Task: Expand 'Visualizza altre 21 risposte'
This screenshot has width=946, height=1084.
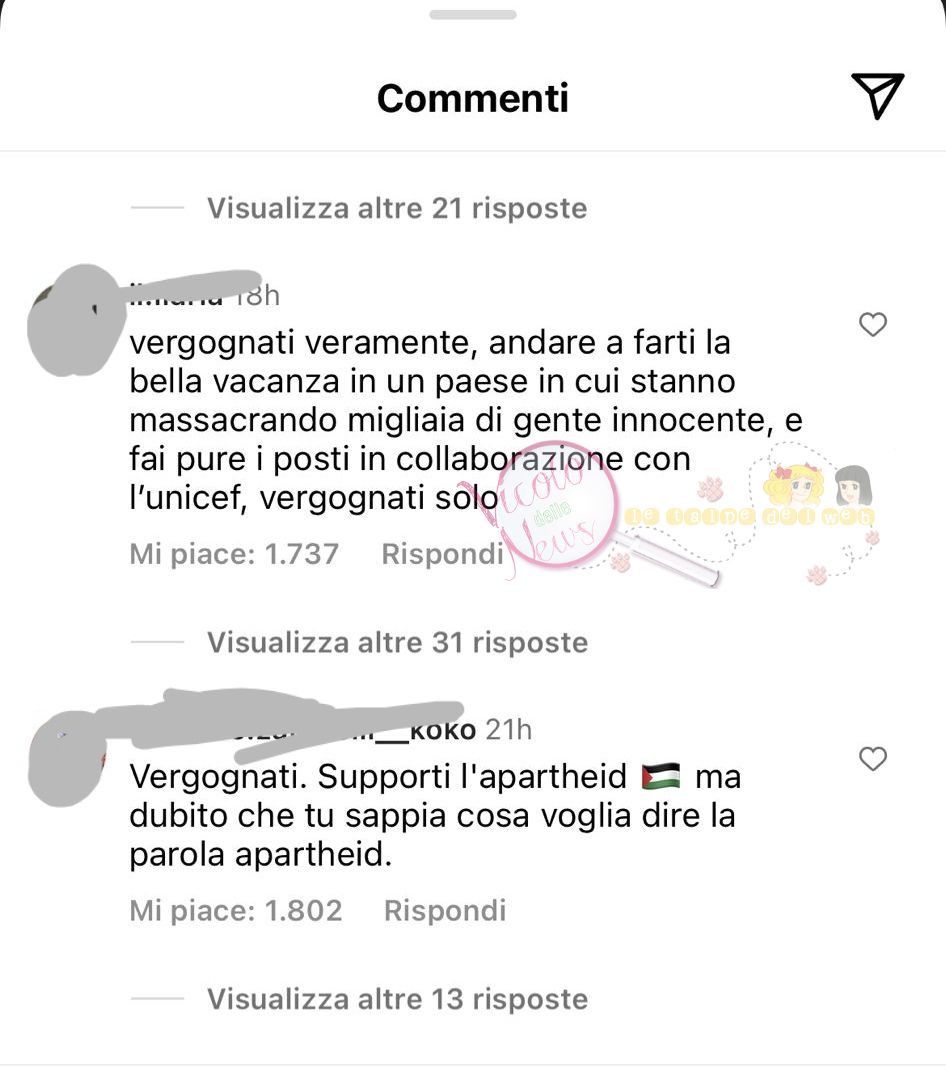Action: [x=397, y=208]
